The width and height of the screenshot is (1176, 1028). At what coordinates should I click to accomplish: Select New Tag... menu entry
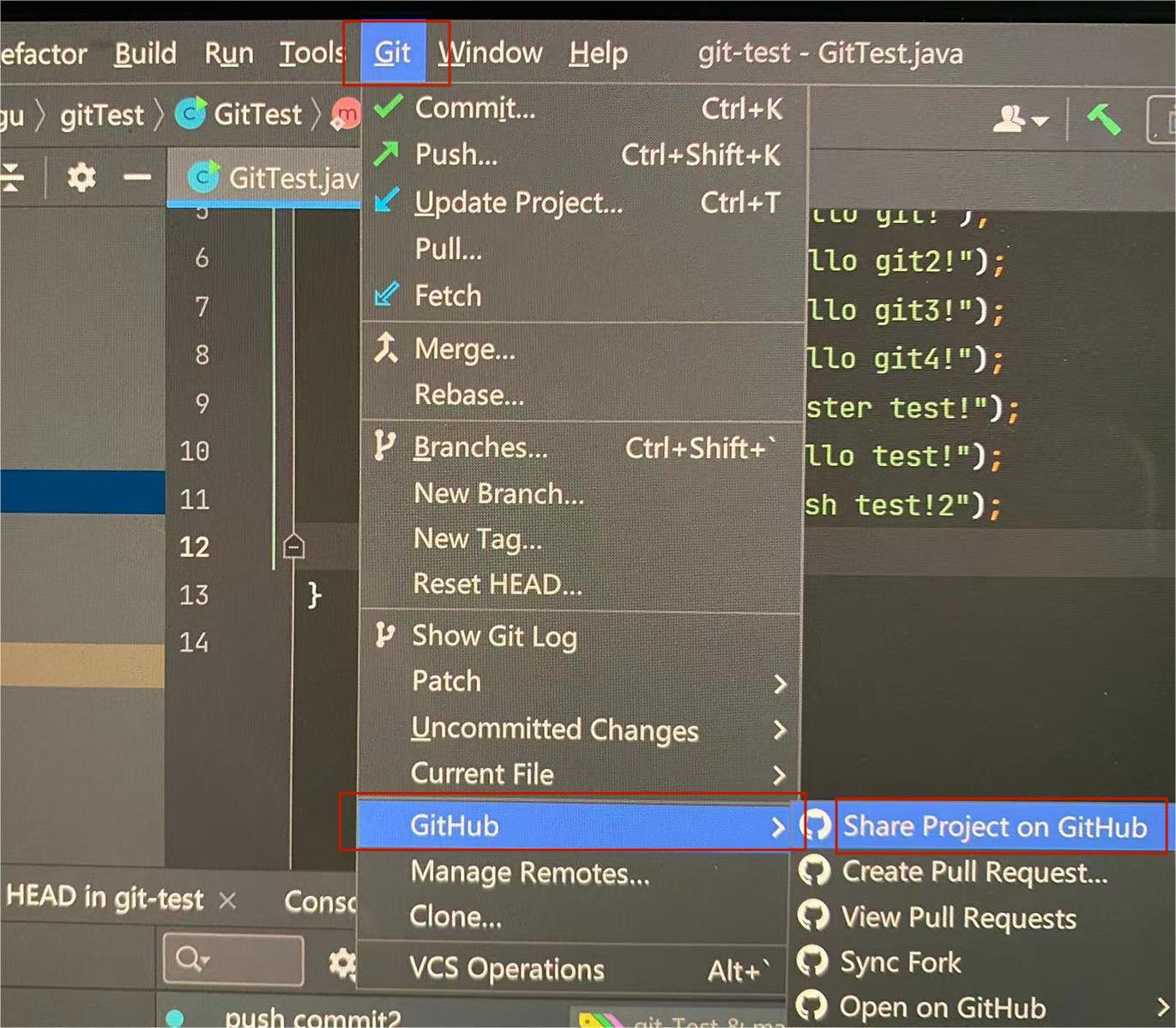[583, 539]
